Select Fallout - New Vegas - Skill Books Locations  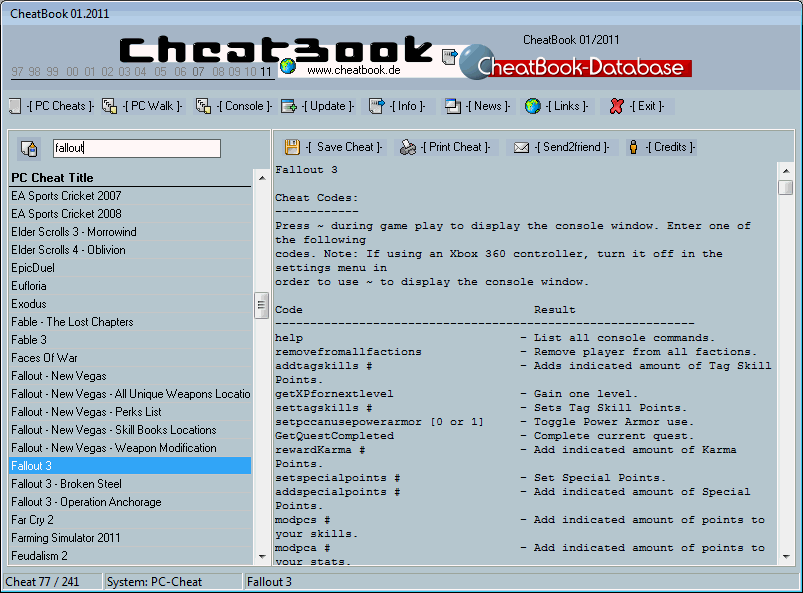[x=131, y=430]
